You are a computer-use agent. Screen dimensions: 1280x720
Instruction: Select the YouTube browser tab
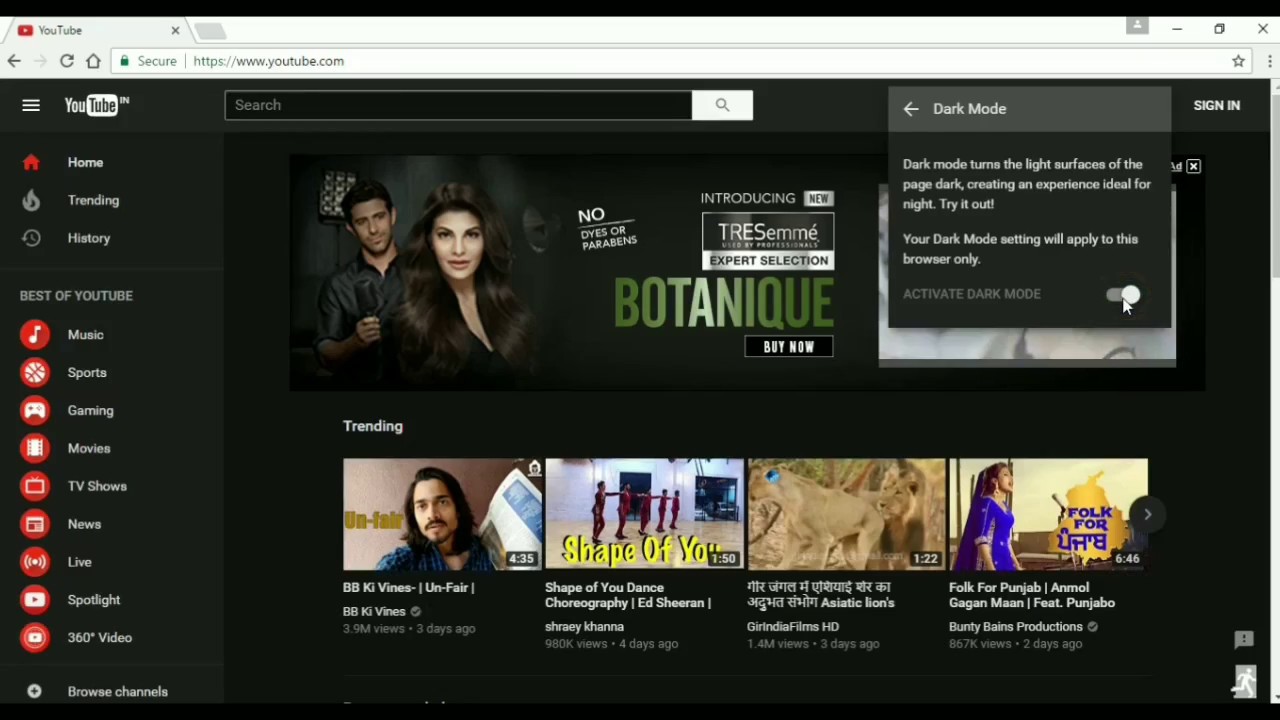(x=95, y=31)
